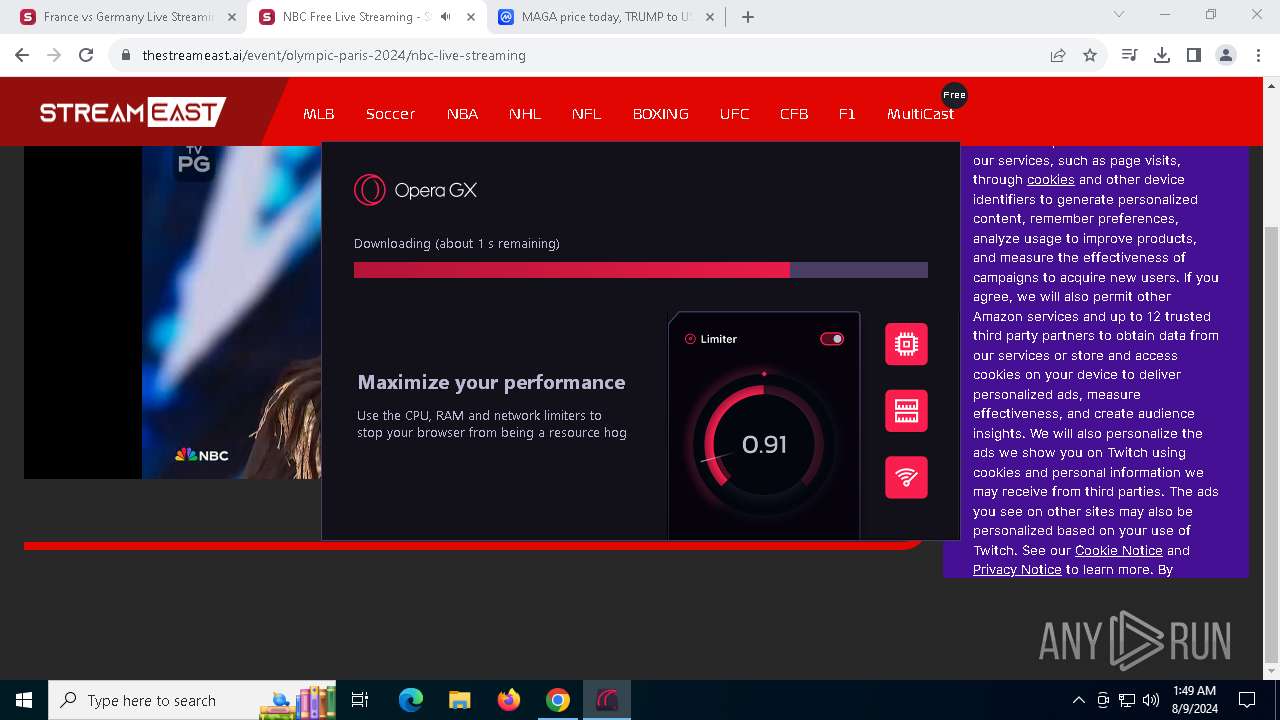Open the MLB menu item
The width and height of the screenshot is (1280, 720).
319,114
